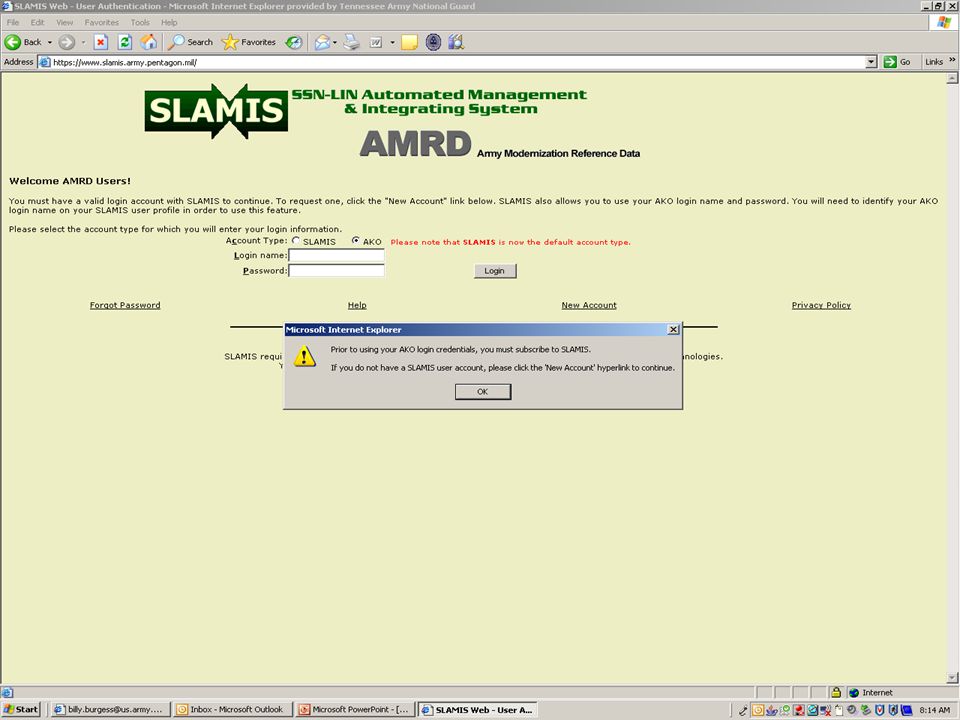This screenshot has width=960, height=720.
Task: Click the page scrollbar down arrow
Action: (952, 677)
